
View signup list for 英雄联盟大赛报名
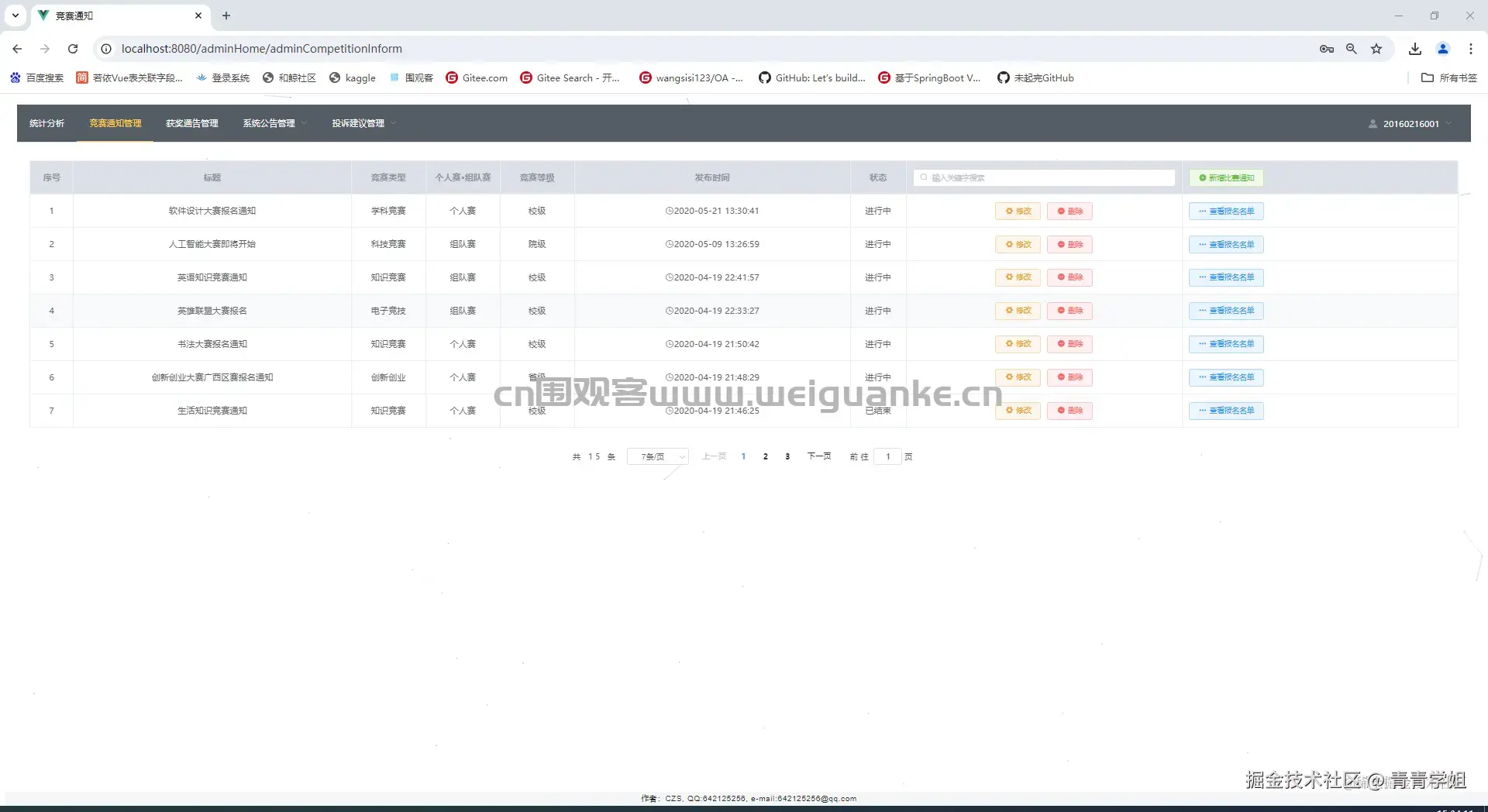(1226, 311)
